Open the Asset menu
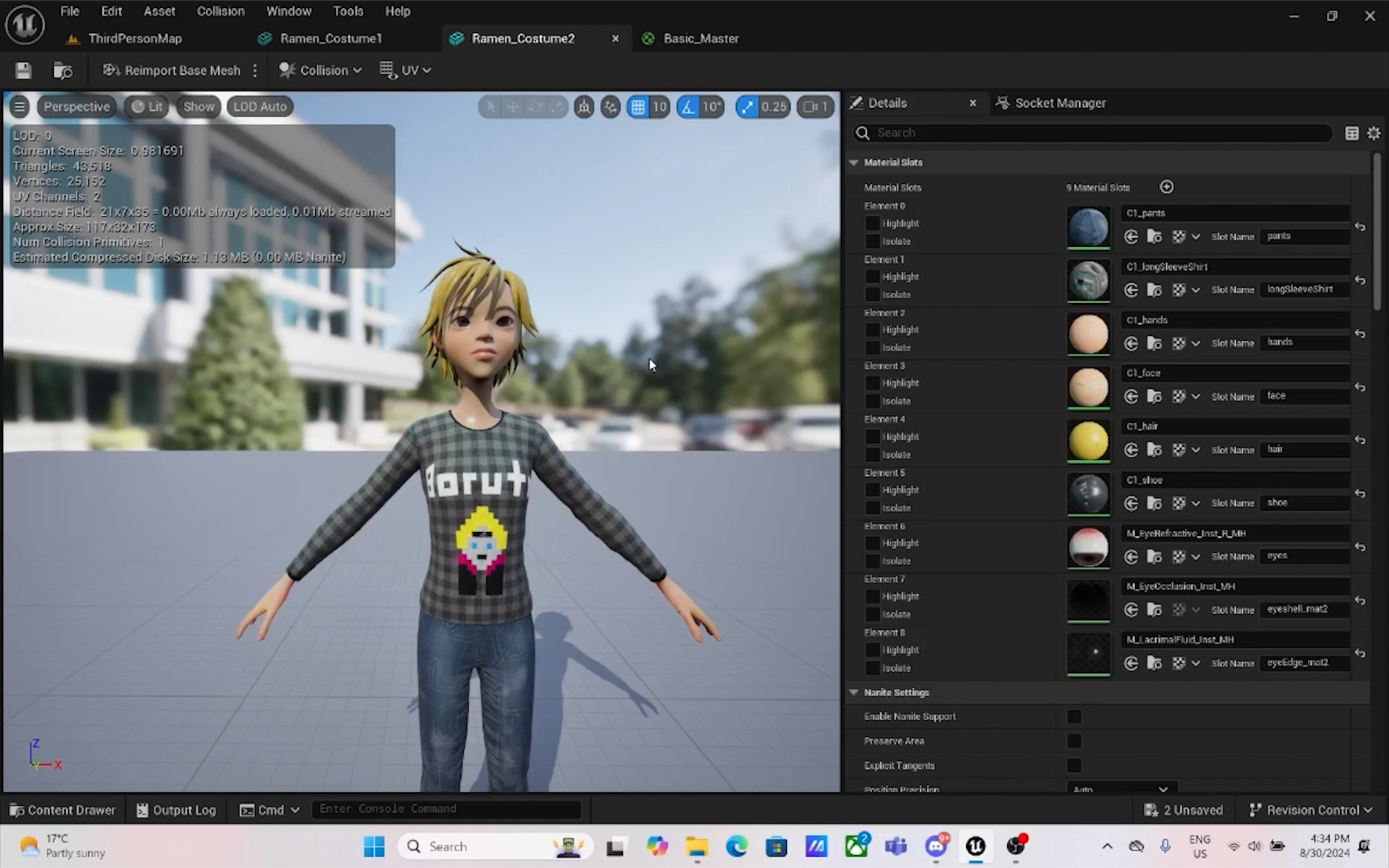1389x868 pixels. click(159, 12)
